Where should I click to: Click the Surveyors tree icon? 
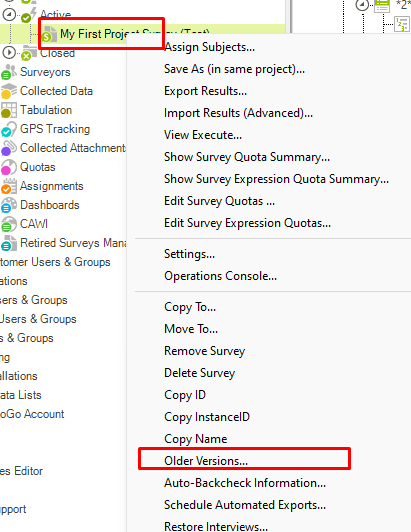click(x=9, y=72)
